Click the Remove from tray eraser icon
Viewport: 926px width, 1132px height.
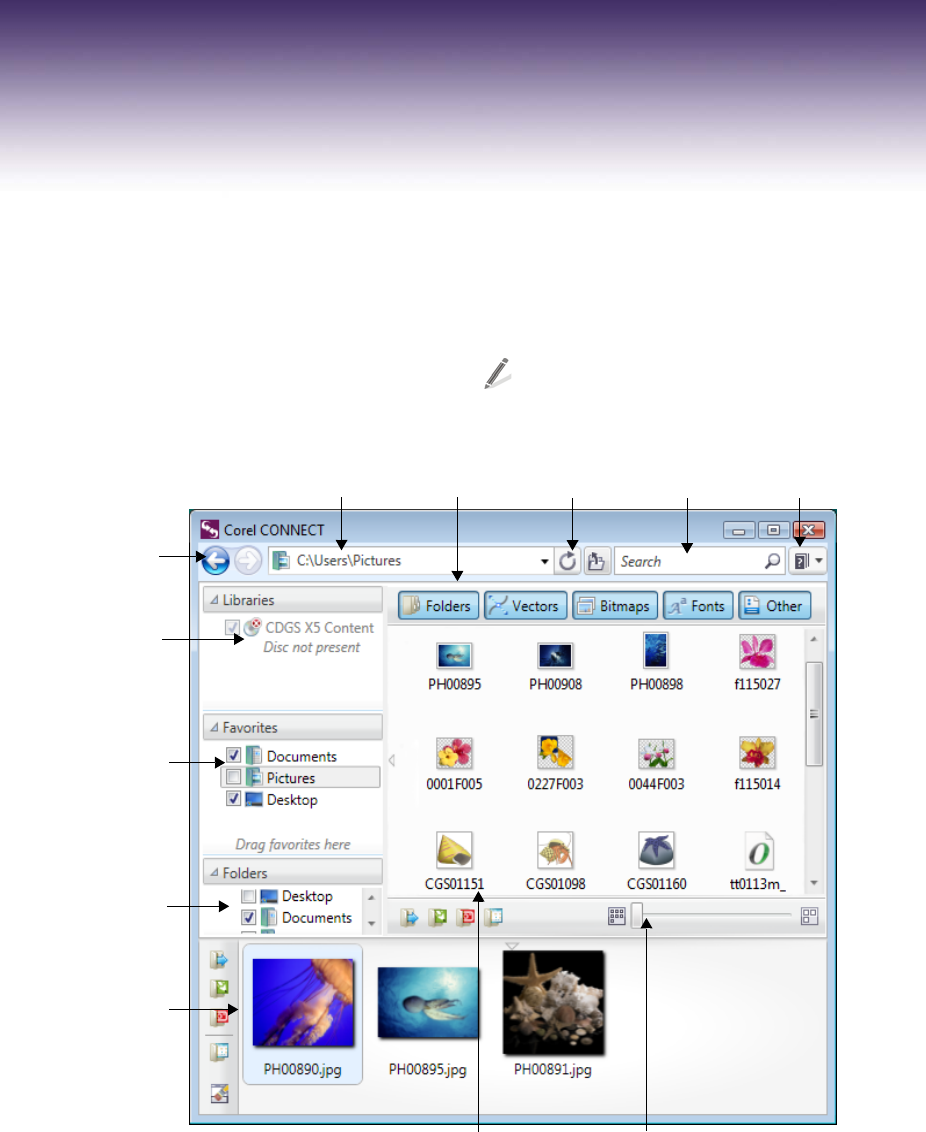click(x=219, y=1093)
